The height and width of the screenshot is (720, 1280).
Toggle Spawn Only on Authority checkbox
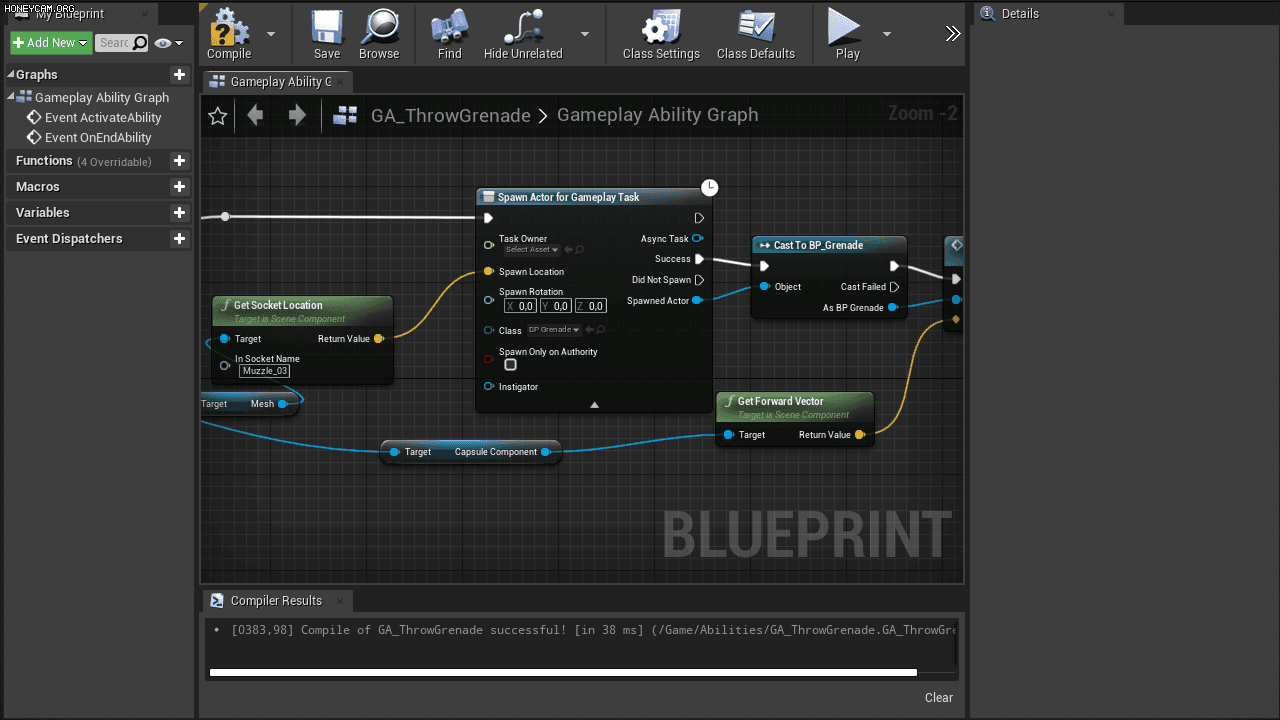point(511,365)
